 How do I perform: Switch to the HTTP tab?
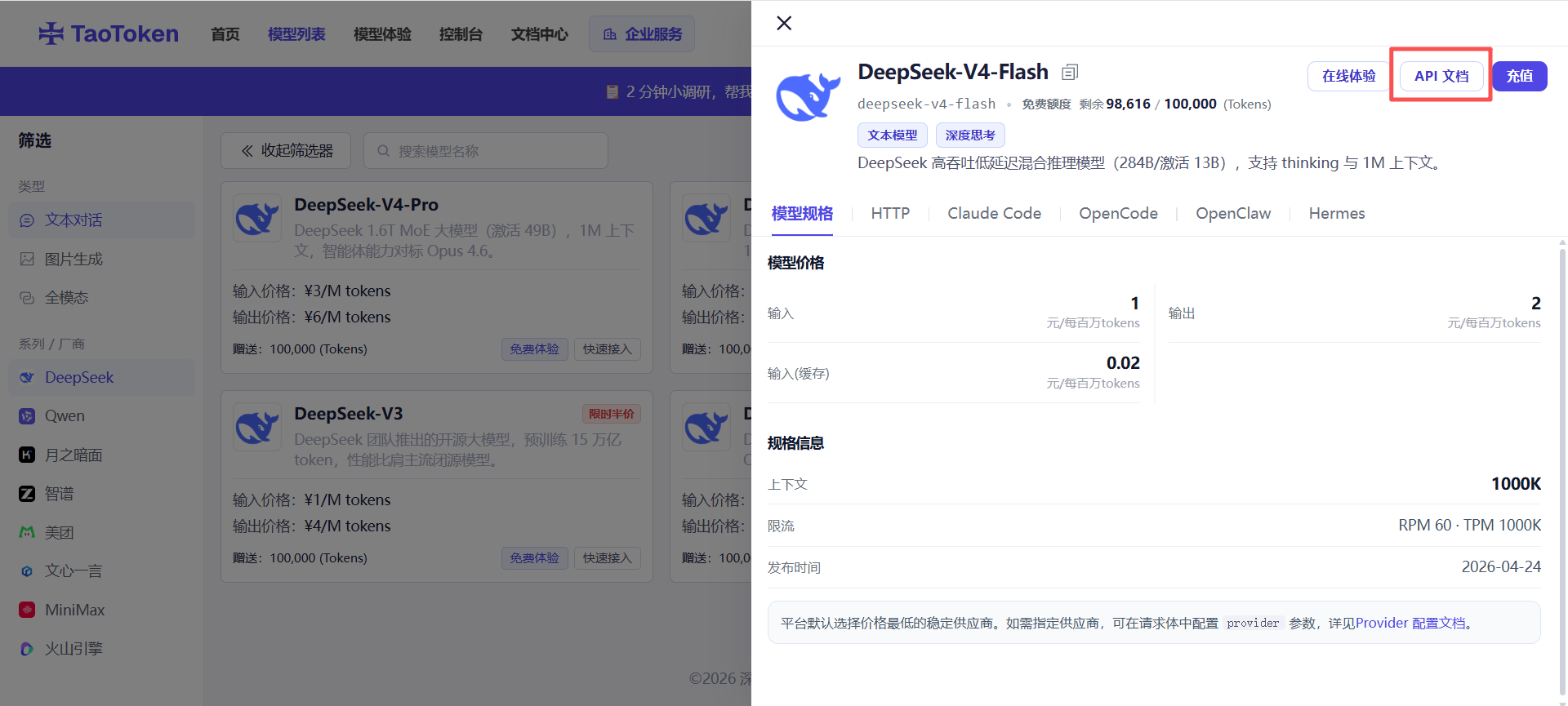pyautogui.click(x=890, y=213)
